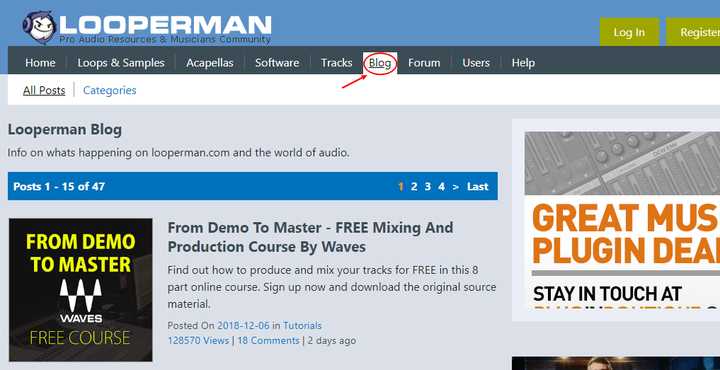Select the All Posts sub-tab
The height and width of the screenshot is (370, 720).
coord(44,90)
